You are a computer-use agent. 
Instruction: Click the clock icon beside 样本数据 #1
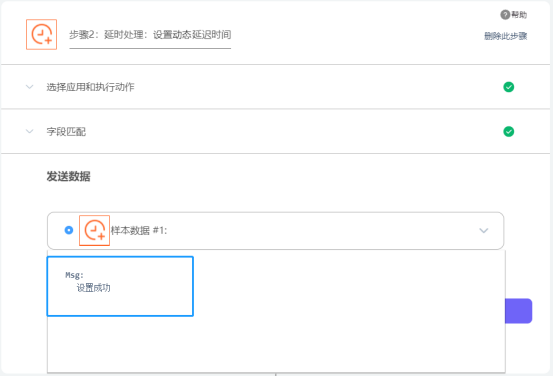tap(94, 230)
